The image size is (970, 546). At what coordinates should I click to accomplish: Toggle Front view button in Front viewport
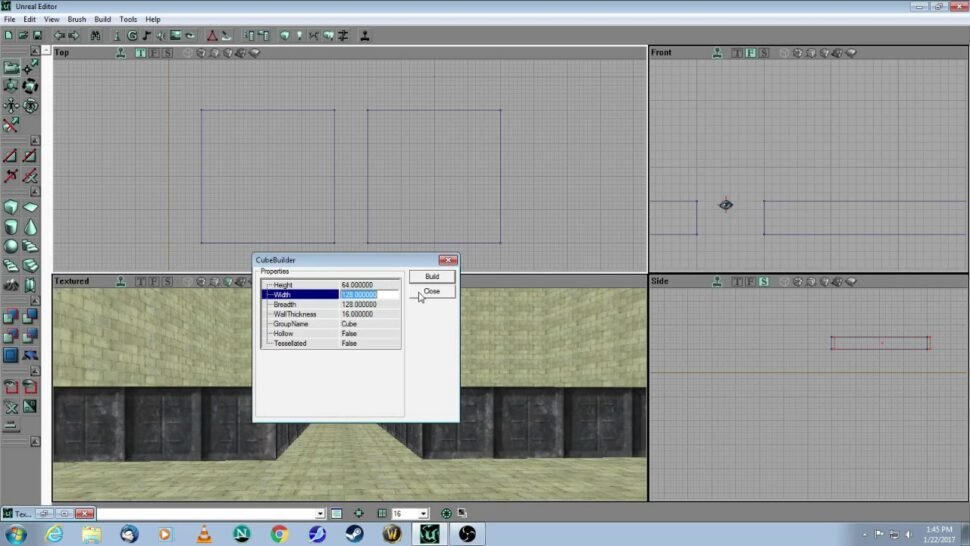click(750, 53)
